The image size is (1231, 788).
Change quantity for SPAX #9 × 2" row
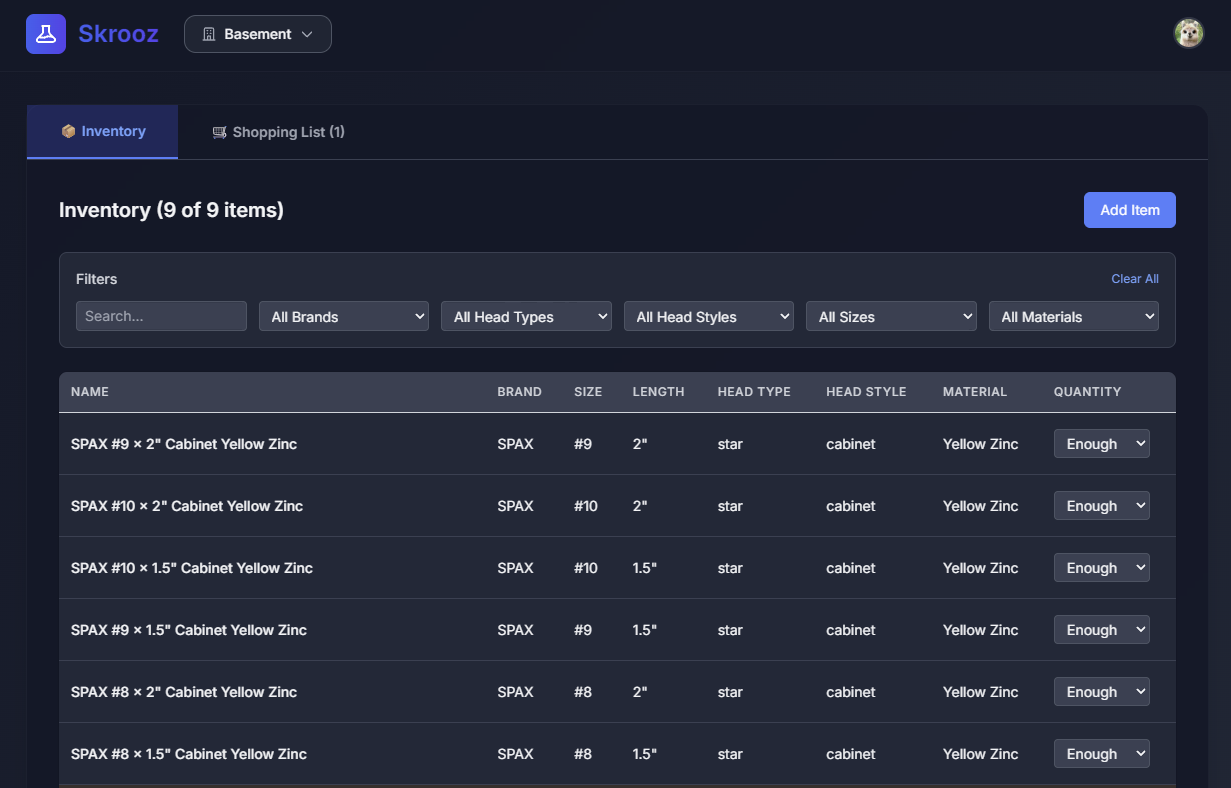(1101, 444)
